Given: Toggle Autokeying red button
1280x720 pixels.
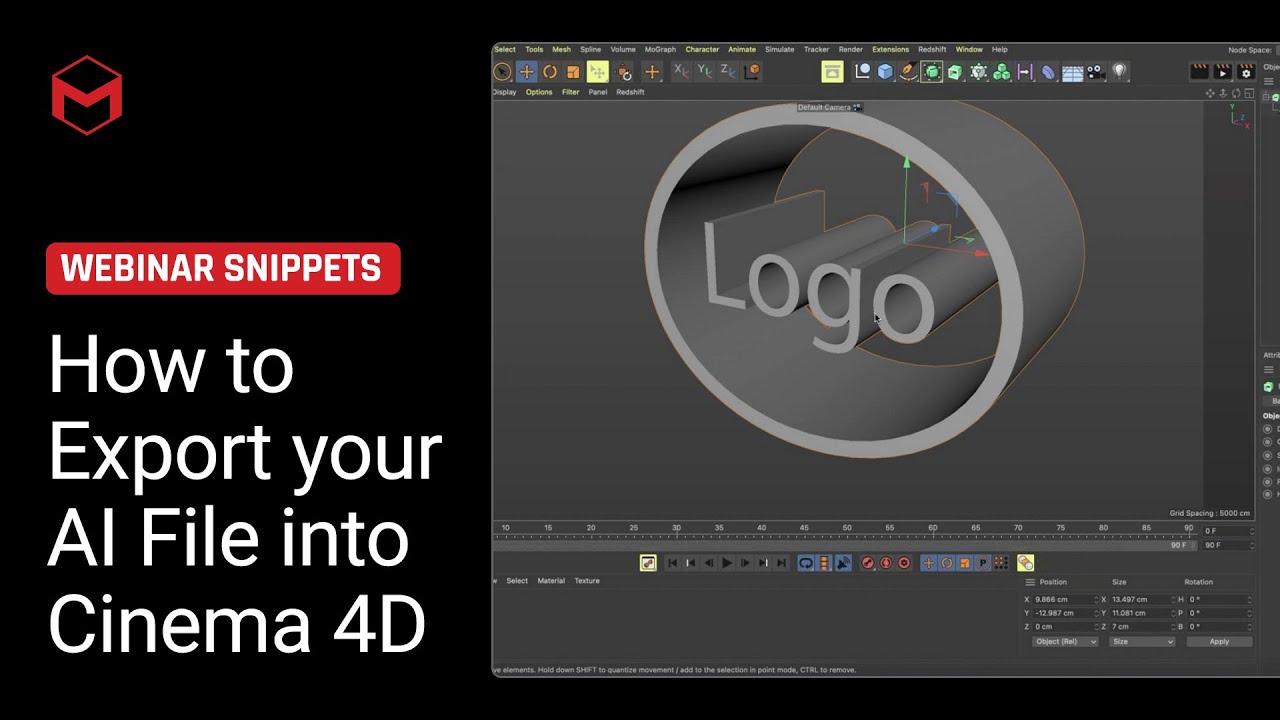Looking at the screenshot, I should point(886,563).
